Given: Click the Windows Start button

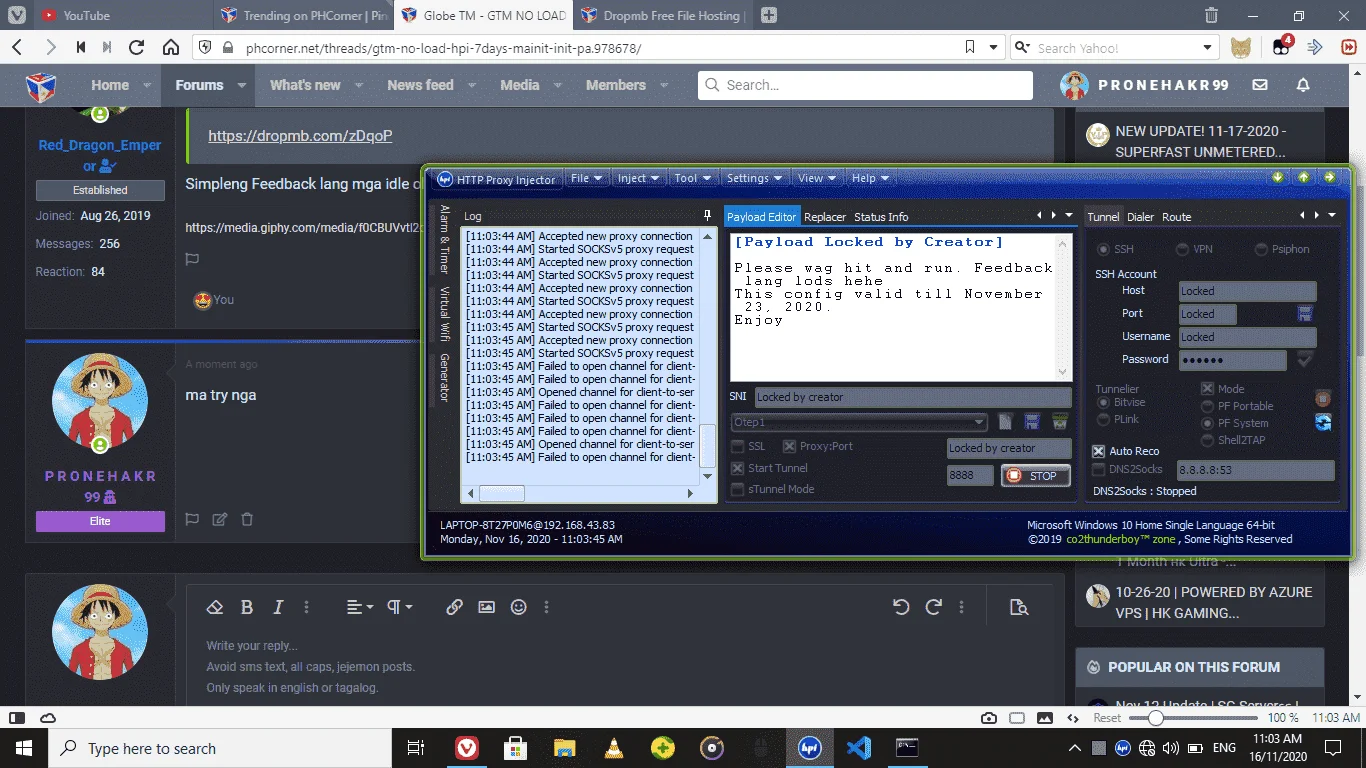Looking at the screenshot, I should [23, 748].
